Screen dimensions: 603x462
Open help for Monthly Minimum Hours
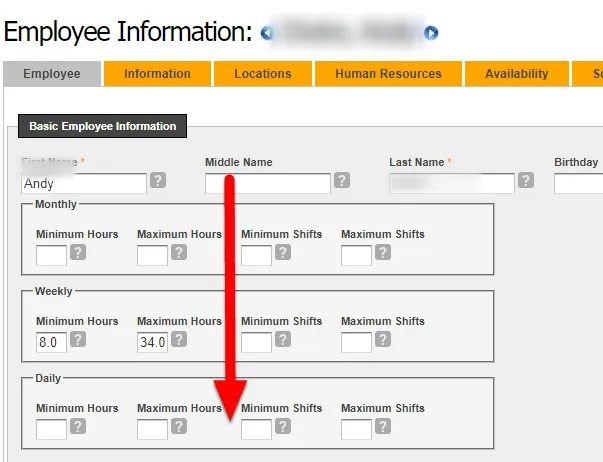click(x=78, y=252)
